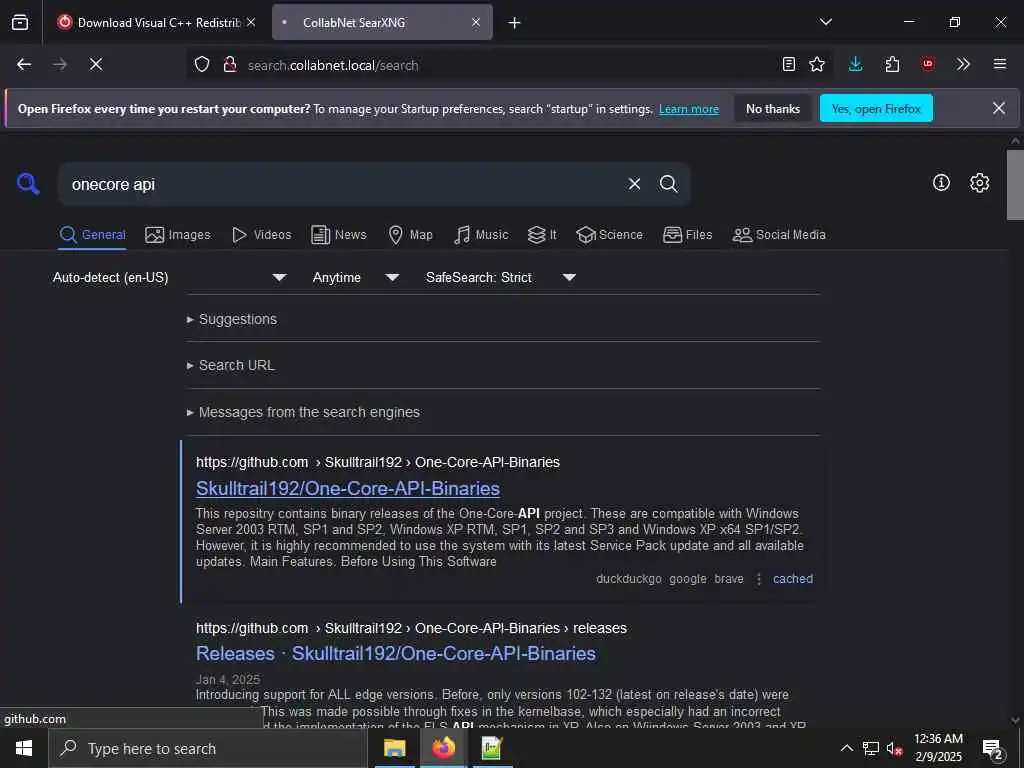Open Firefox View tab list icon

(x=20, y=22)
